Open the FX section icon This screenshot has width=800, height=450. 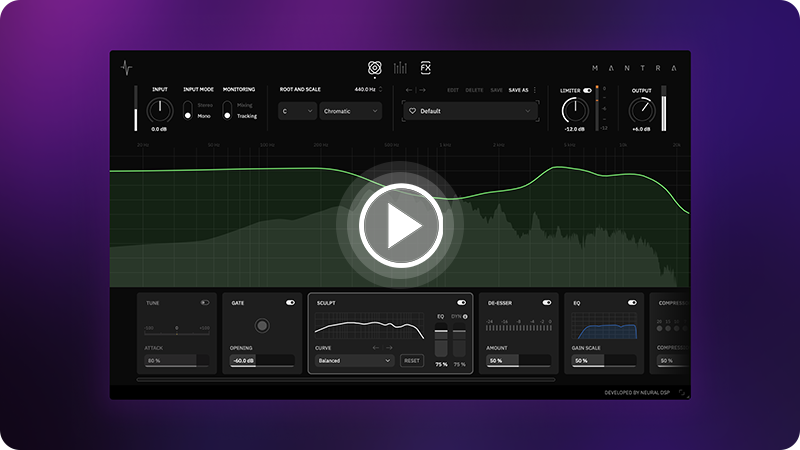(x=426, y=67)
